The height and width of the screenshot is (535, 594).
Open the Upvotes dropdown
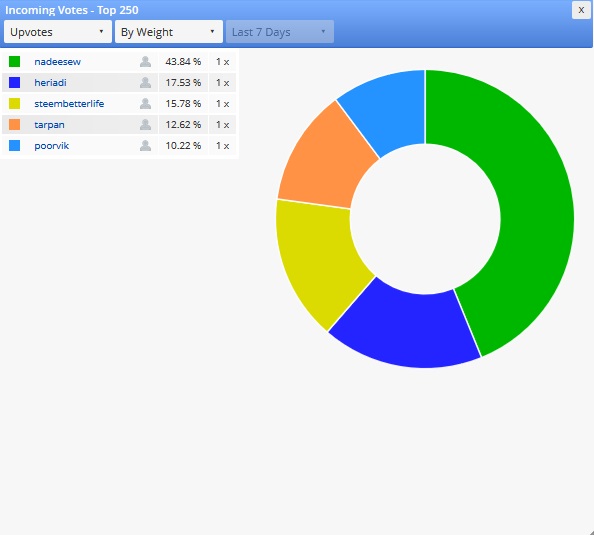click(x=58, y=32)
